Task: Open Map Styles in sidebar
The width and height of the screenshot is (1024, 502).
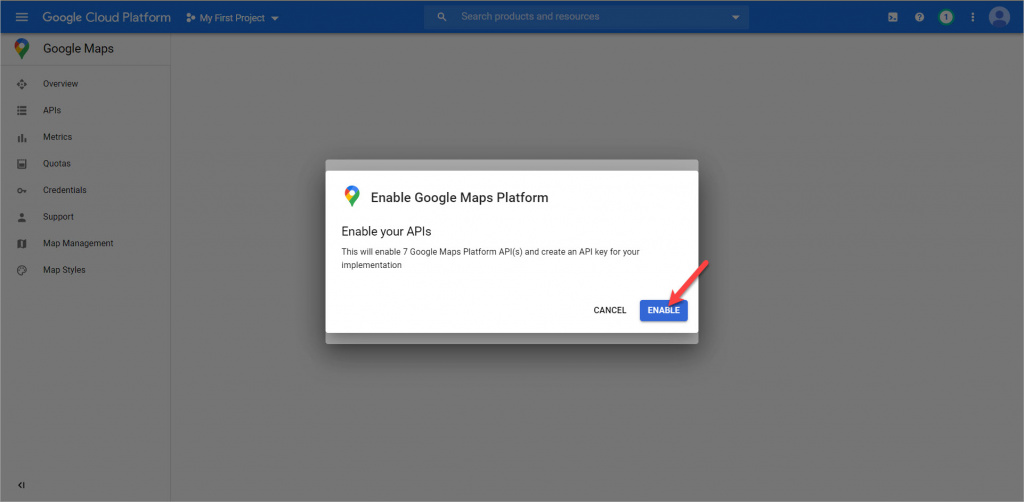Action: (64, 270)
